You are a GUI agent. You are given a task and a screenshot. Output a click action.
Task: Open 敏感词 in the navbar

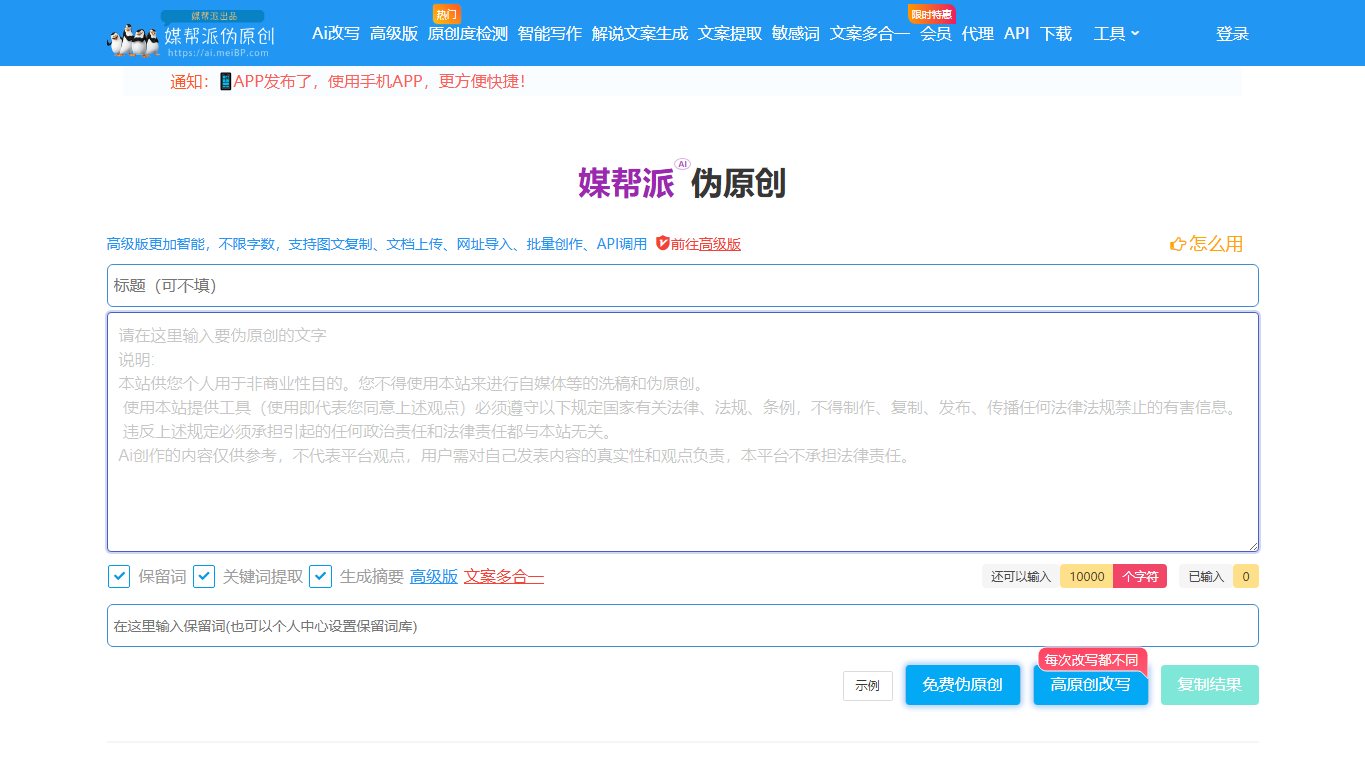click(x=796, y=34)
